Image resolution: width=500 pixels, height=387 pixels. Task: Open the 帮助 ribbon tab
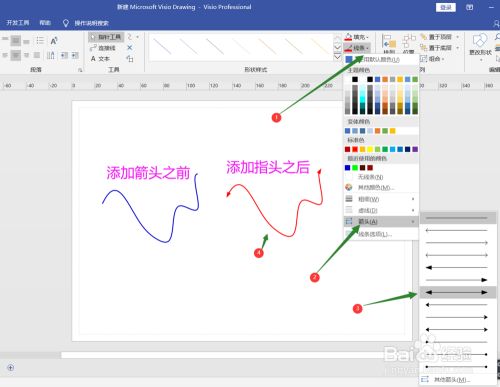[45, 23]
